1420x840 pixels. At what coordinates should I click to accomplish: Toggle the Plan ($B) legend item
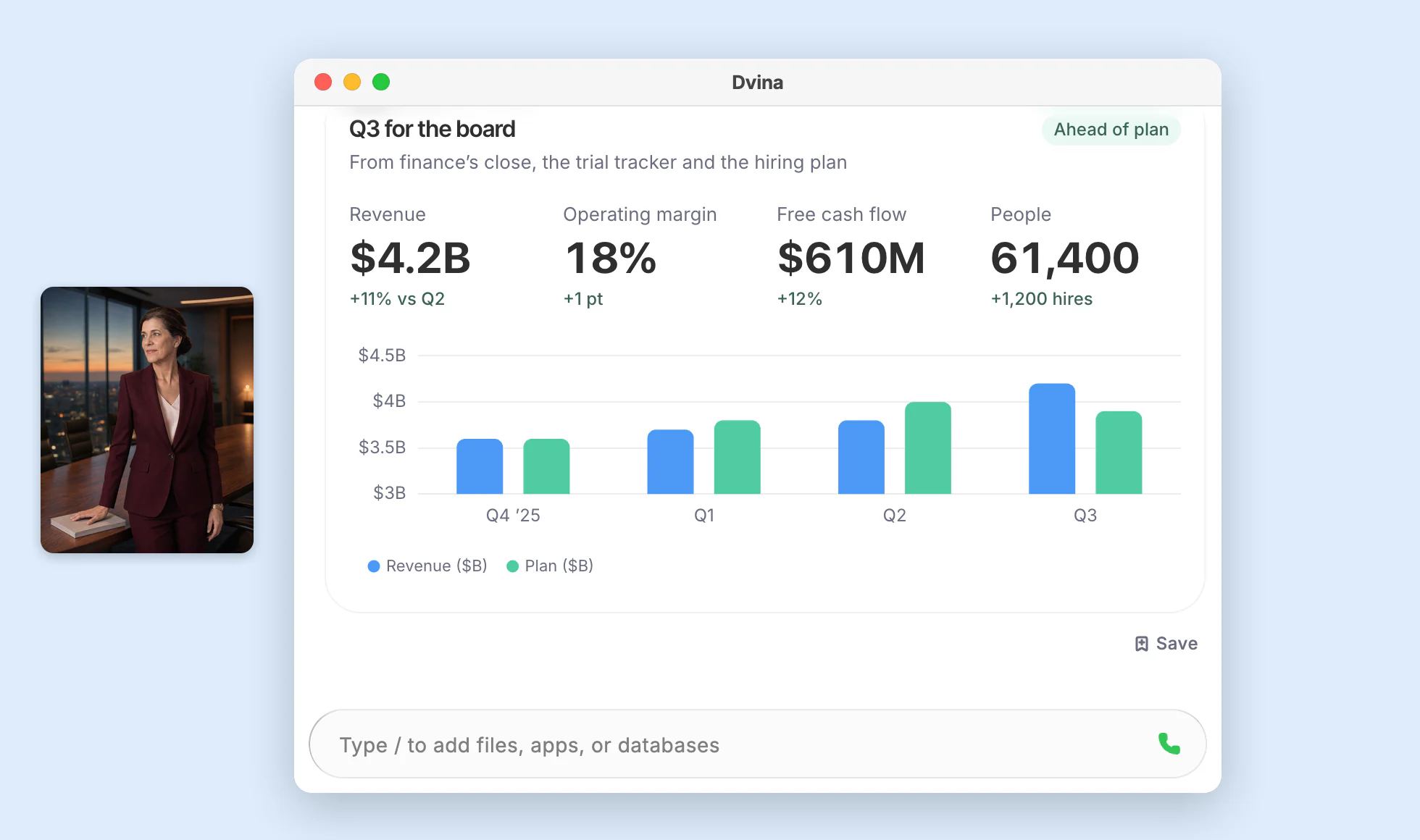(x=550, y=566)
